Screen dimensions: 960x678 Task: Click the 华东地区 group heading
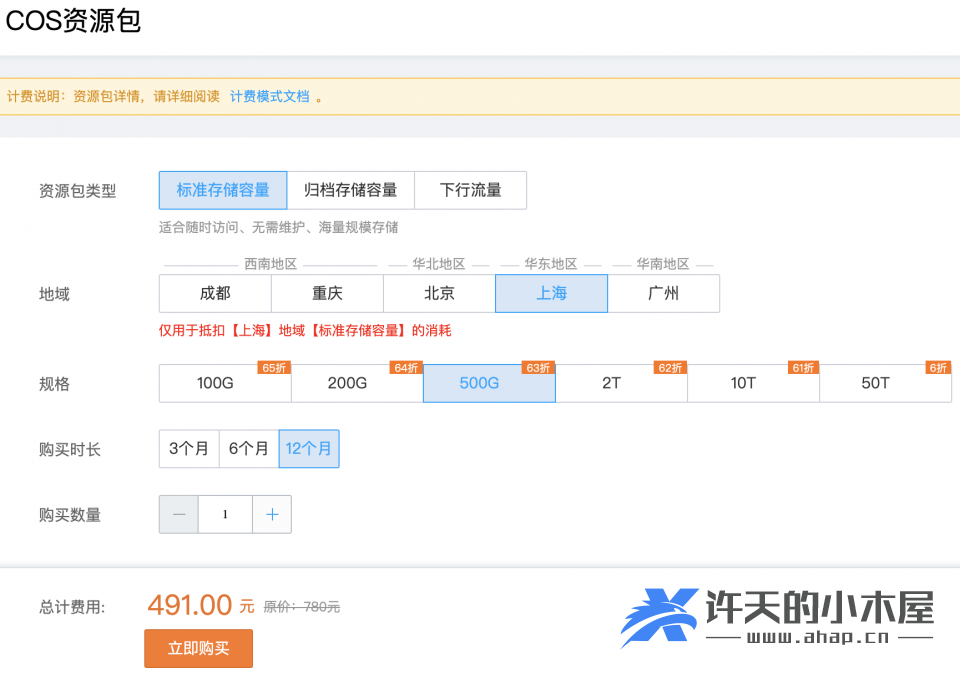click(x=551, y=264)
